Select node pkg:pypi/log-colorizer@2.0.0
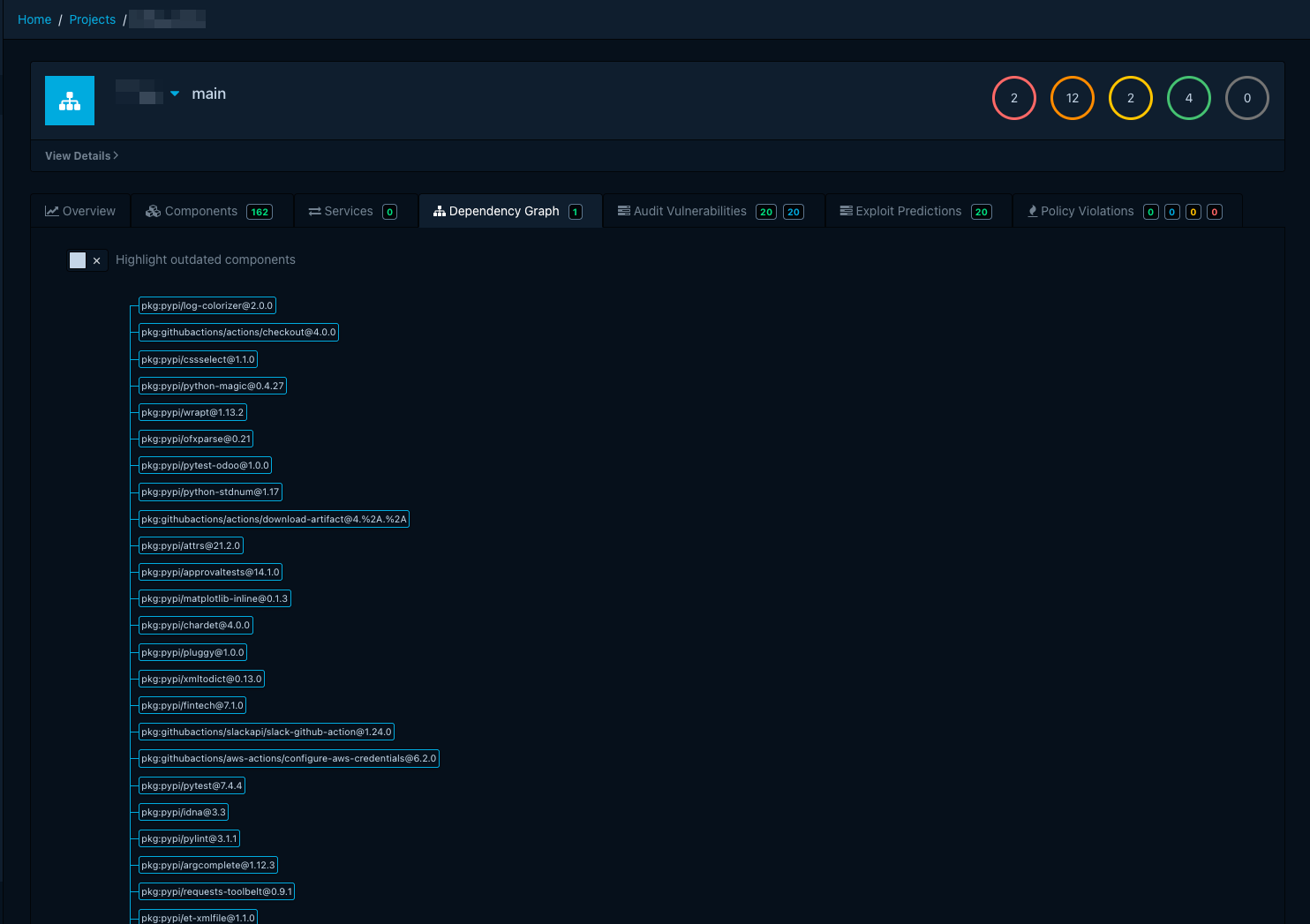 (207, 305)
